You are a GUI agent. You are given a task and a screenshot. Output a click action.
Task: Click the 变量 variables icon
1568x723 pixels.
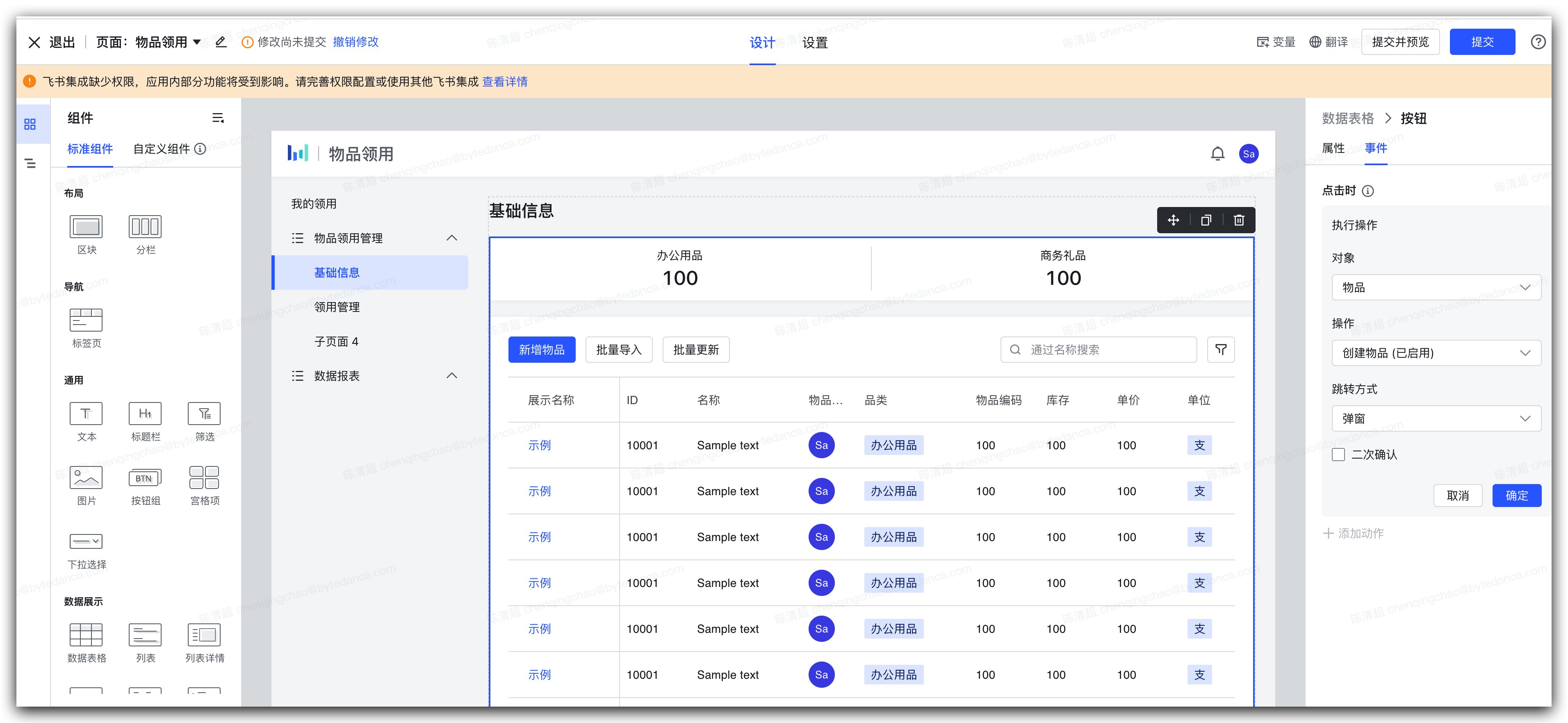point(1263,42)
